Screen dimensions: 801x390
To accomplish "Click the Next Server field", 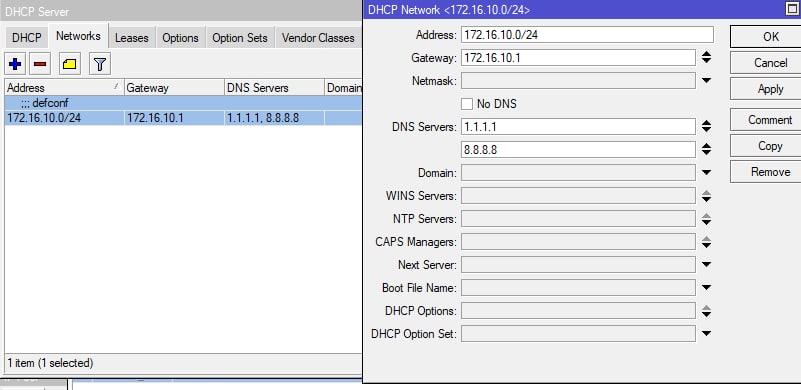I will point(578,265).
